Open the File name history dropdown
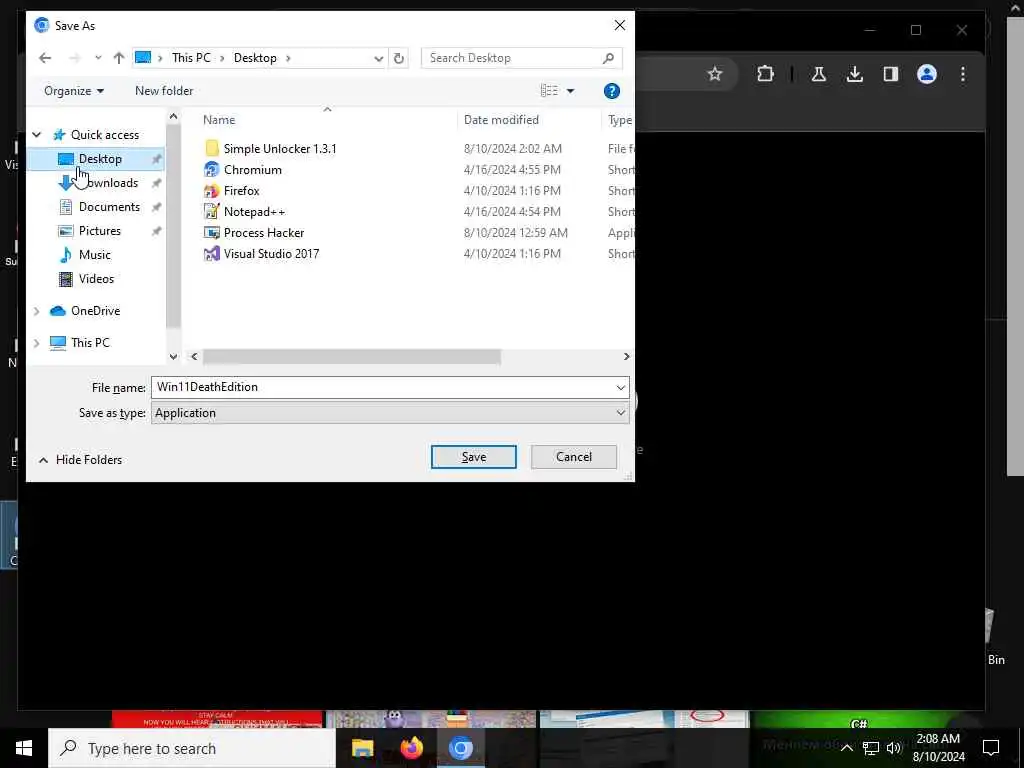This screenshot has width=1024, height=768. pyautogui.click(x=620, y=387)
